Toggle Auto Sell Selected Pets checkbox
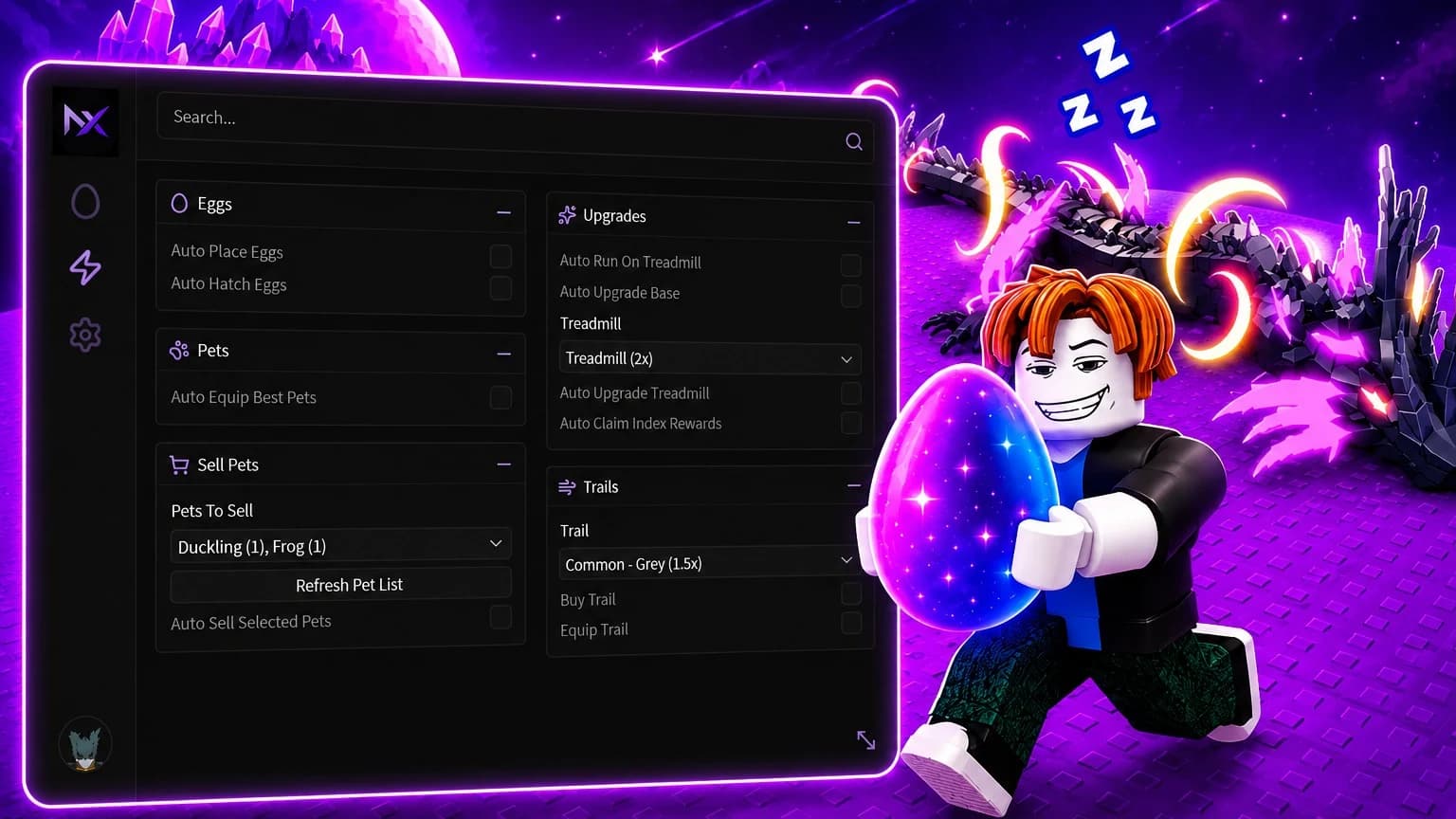 (x=500, y=617)
